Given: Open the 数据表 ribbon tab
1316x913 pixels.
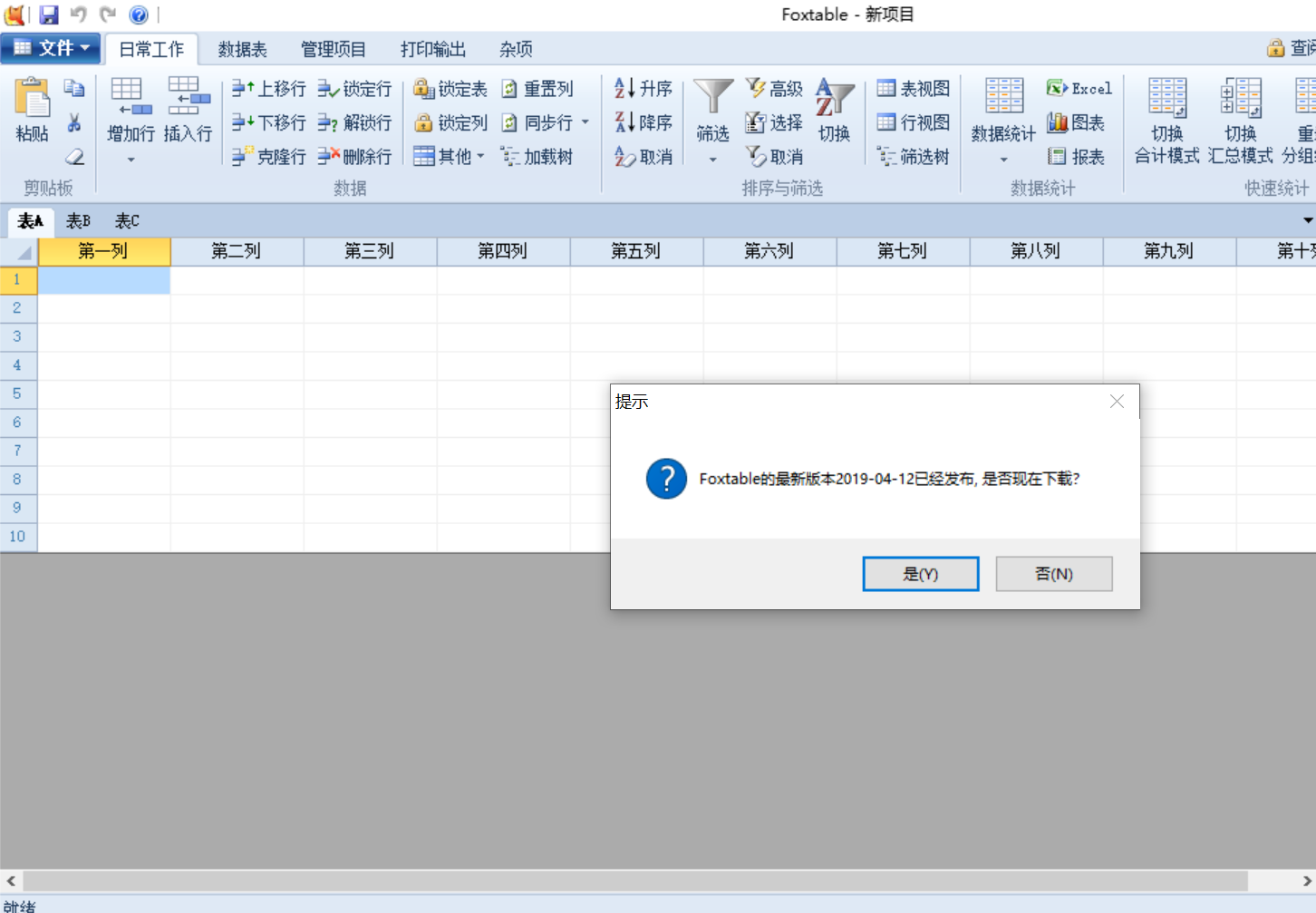Looking at the screenshot, I should [242, 49].
